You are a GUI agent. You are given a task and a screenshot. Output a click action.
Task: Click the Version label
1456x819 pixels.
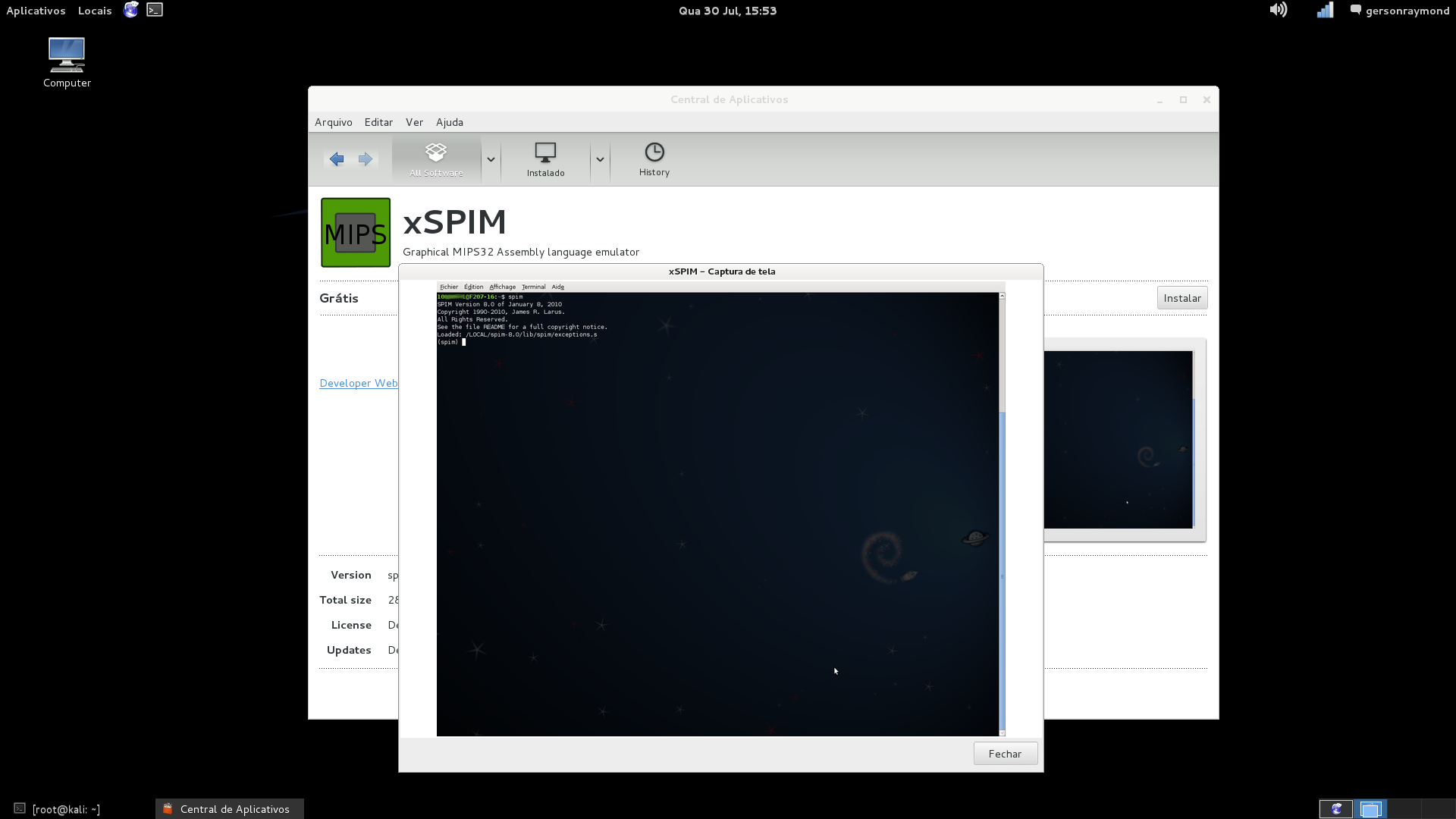[x=351, y=575]
